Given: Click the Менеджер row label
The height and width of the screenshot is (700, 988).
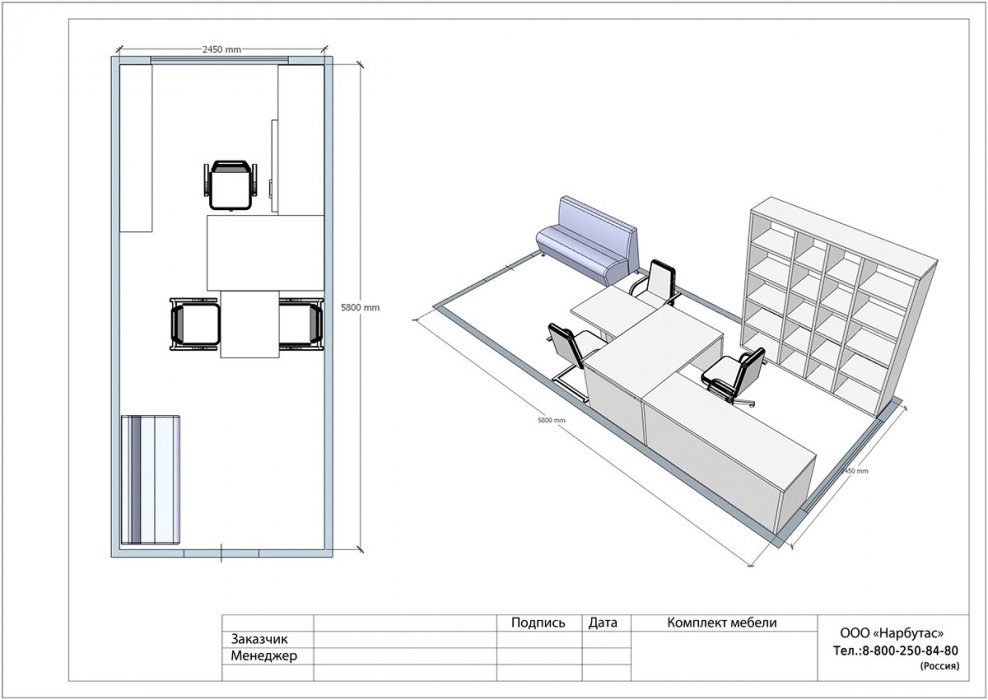Looking at the screenshot, I should [264, 657].
